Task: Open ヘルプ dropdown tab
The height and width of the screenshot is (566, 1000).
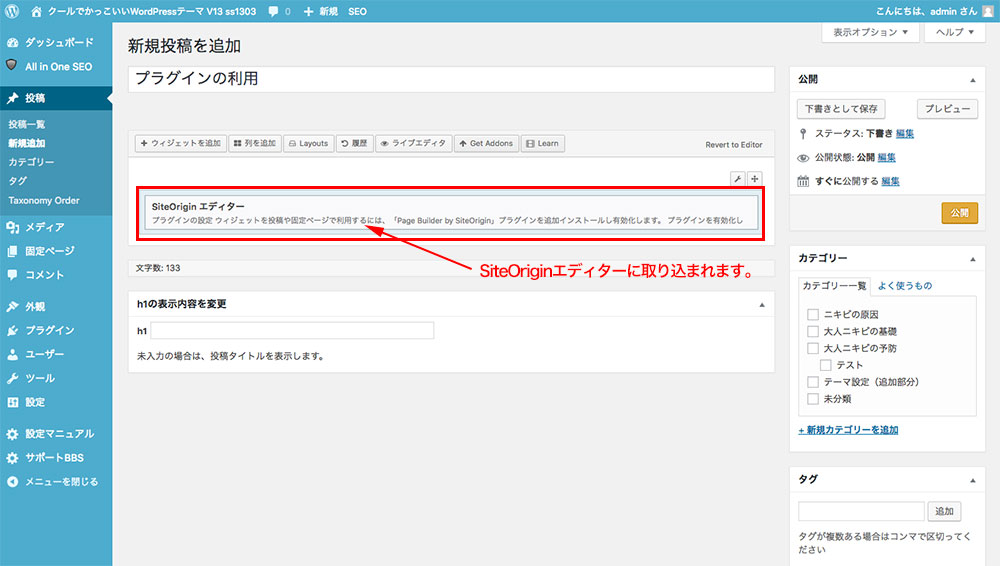Action: coord(954,32)
